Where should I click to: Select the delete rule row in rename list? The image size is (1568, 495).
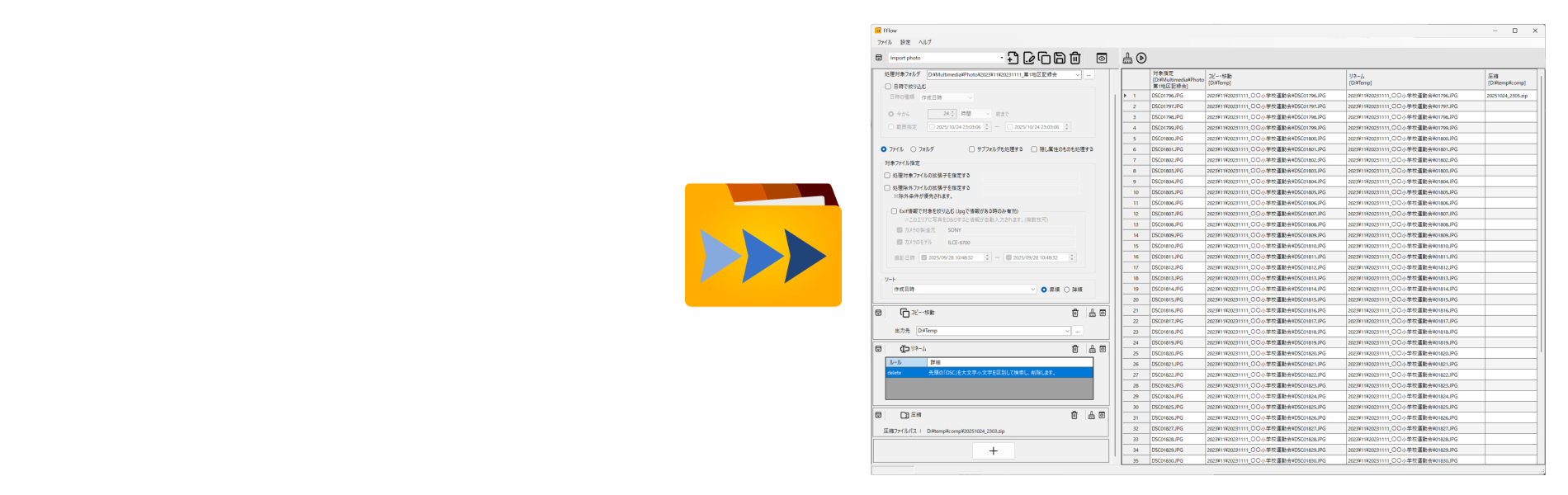[x=989, y=373]
